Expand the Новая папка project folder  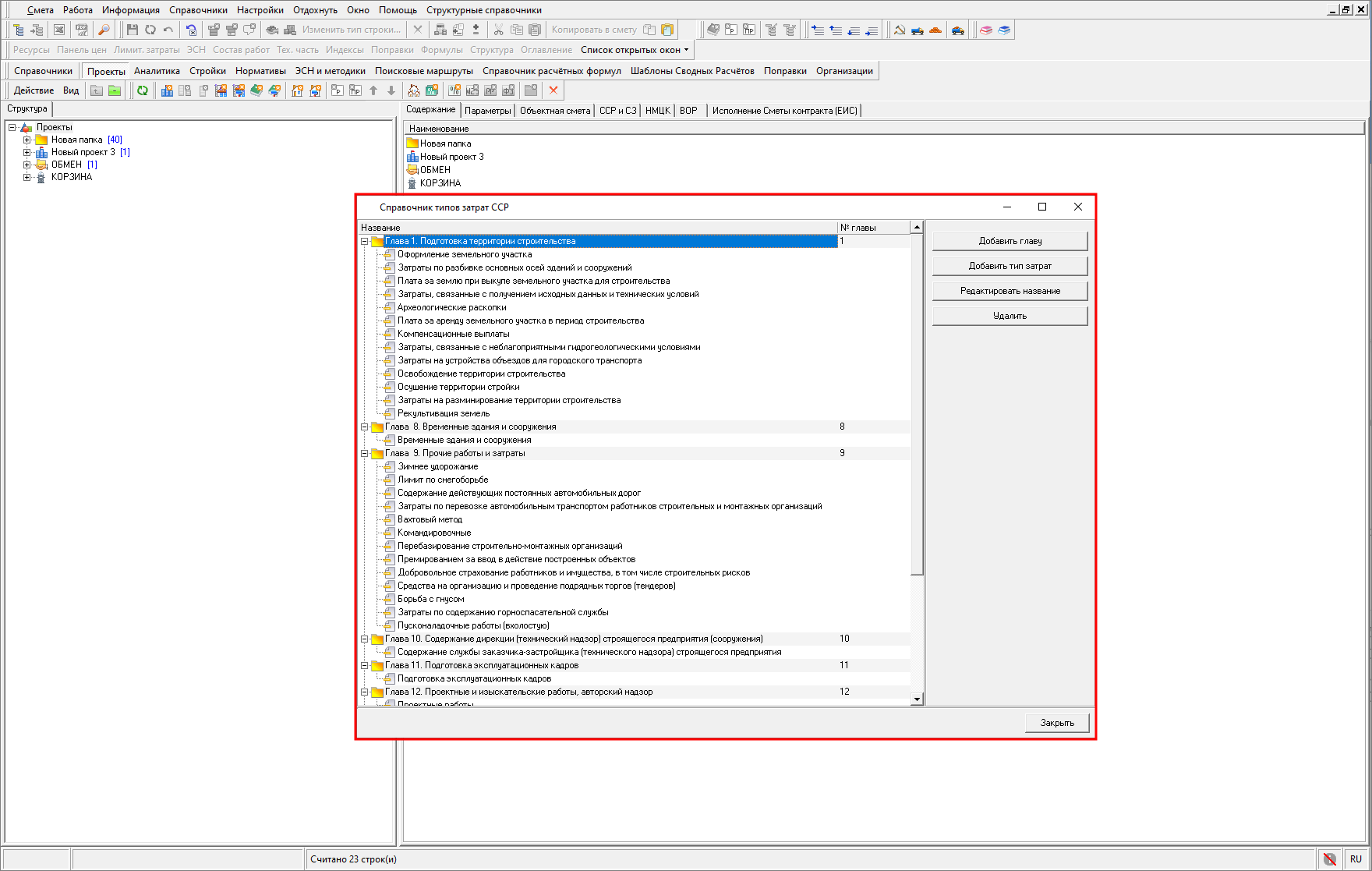27,140
